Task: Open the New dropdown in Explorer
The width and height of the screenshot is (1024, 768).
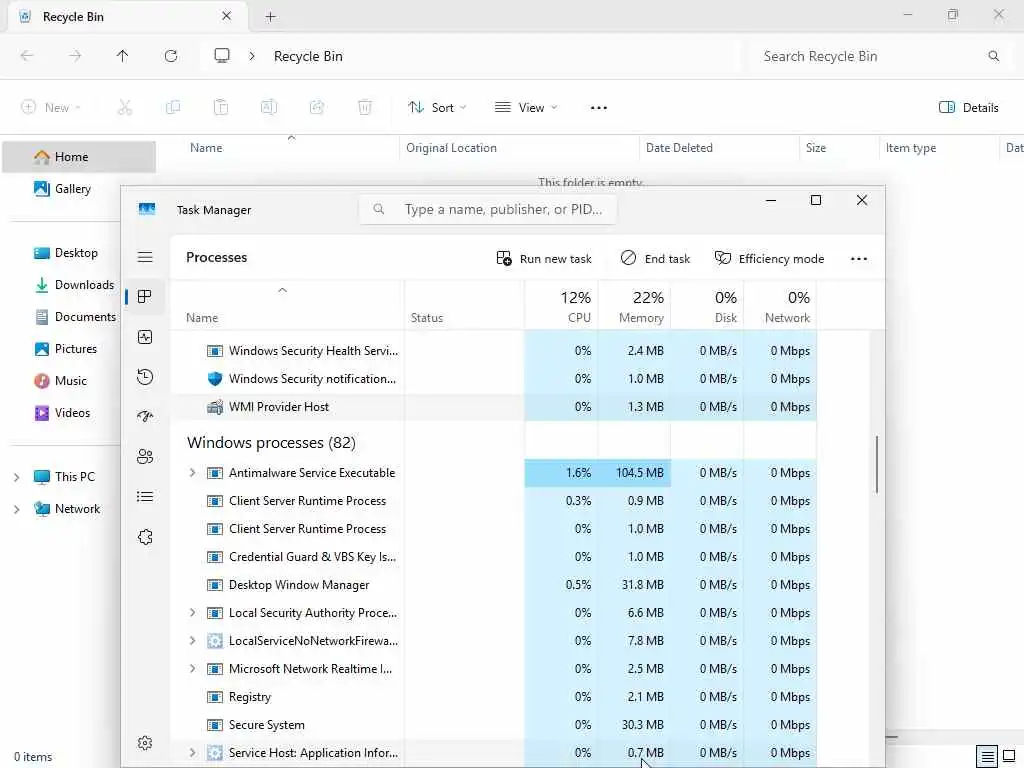Action: click(x=51, y=108)
